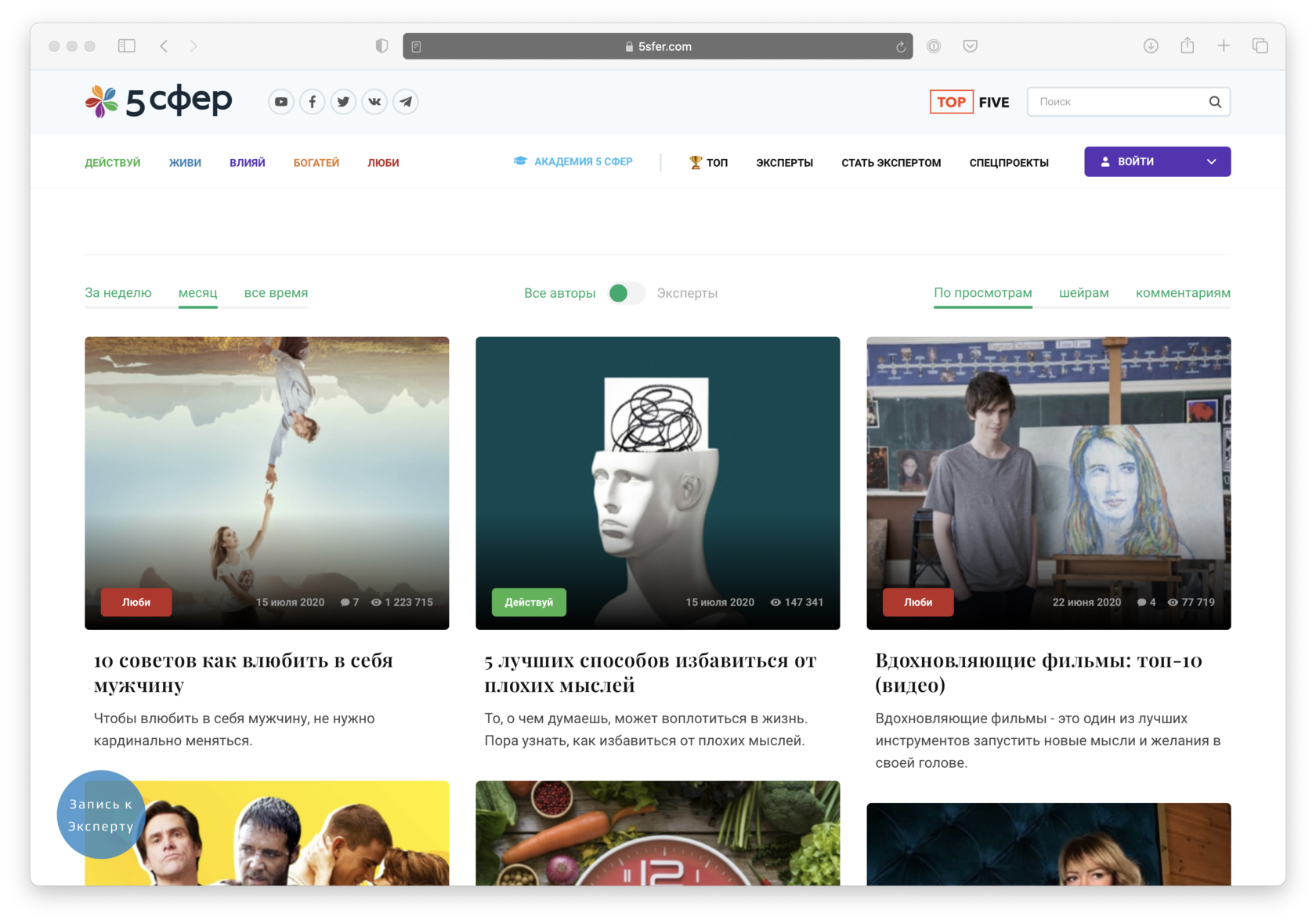Image resolution: width=1316 pixels, height=923 pixels.
Task: Click the search magnifier icon
Action: pyautogui.click(x=1214, y=102)
